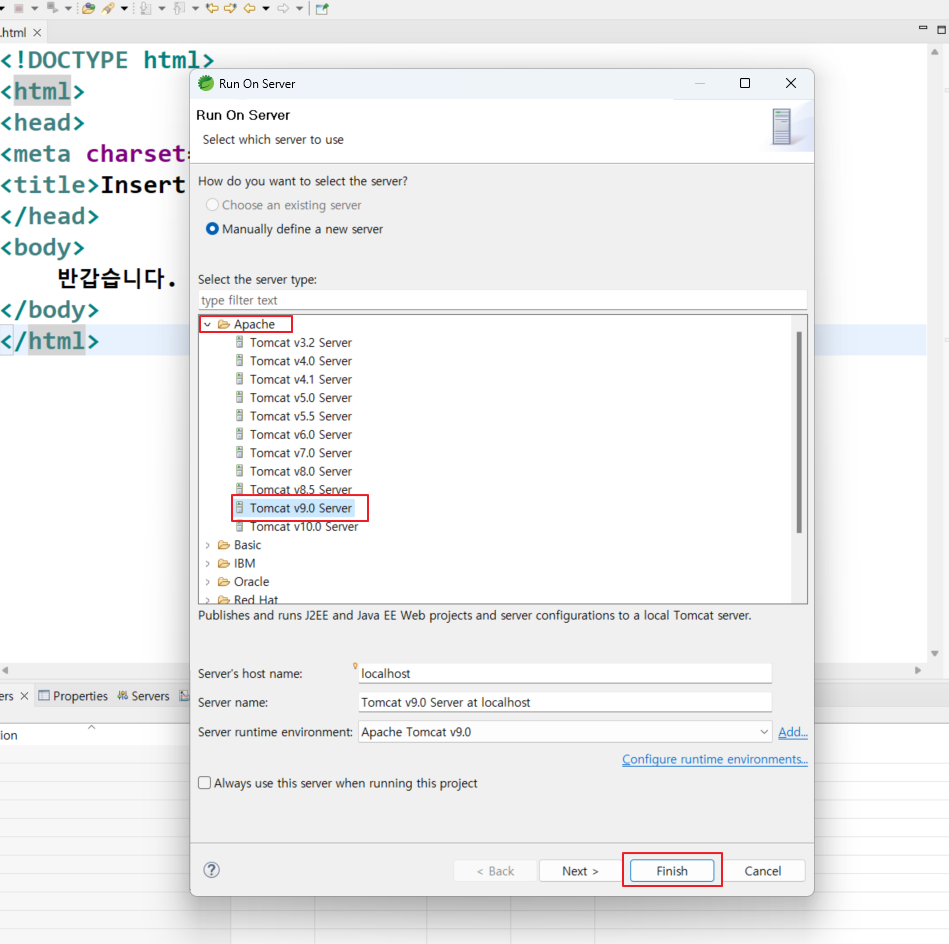
Task: Click the Finish button
Action: [672, 871]
